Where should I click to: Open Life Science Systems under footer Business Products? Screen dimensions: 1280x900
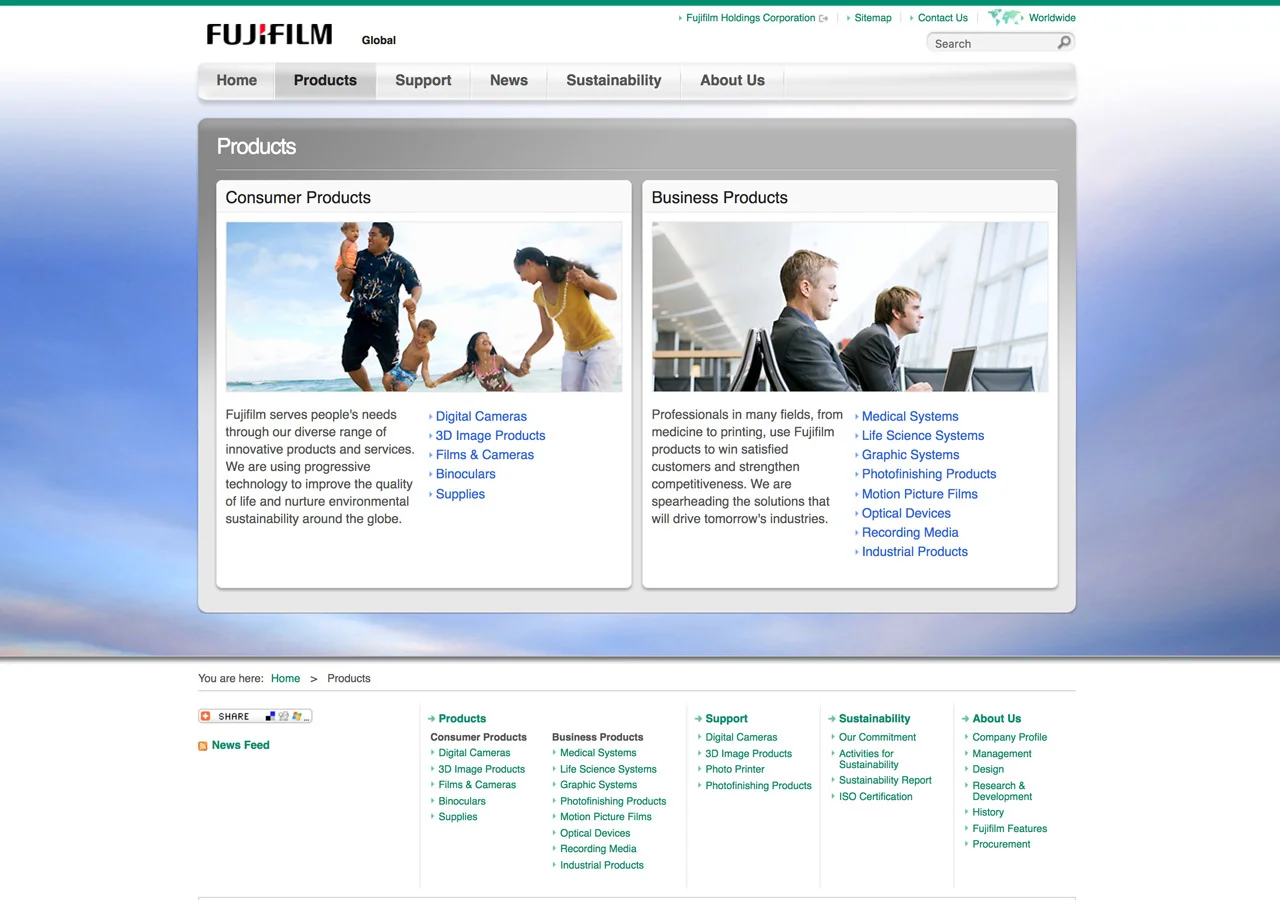pos(608,769)
